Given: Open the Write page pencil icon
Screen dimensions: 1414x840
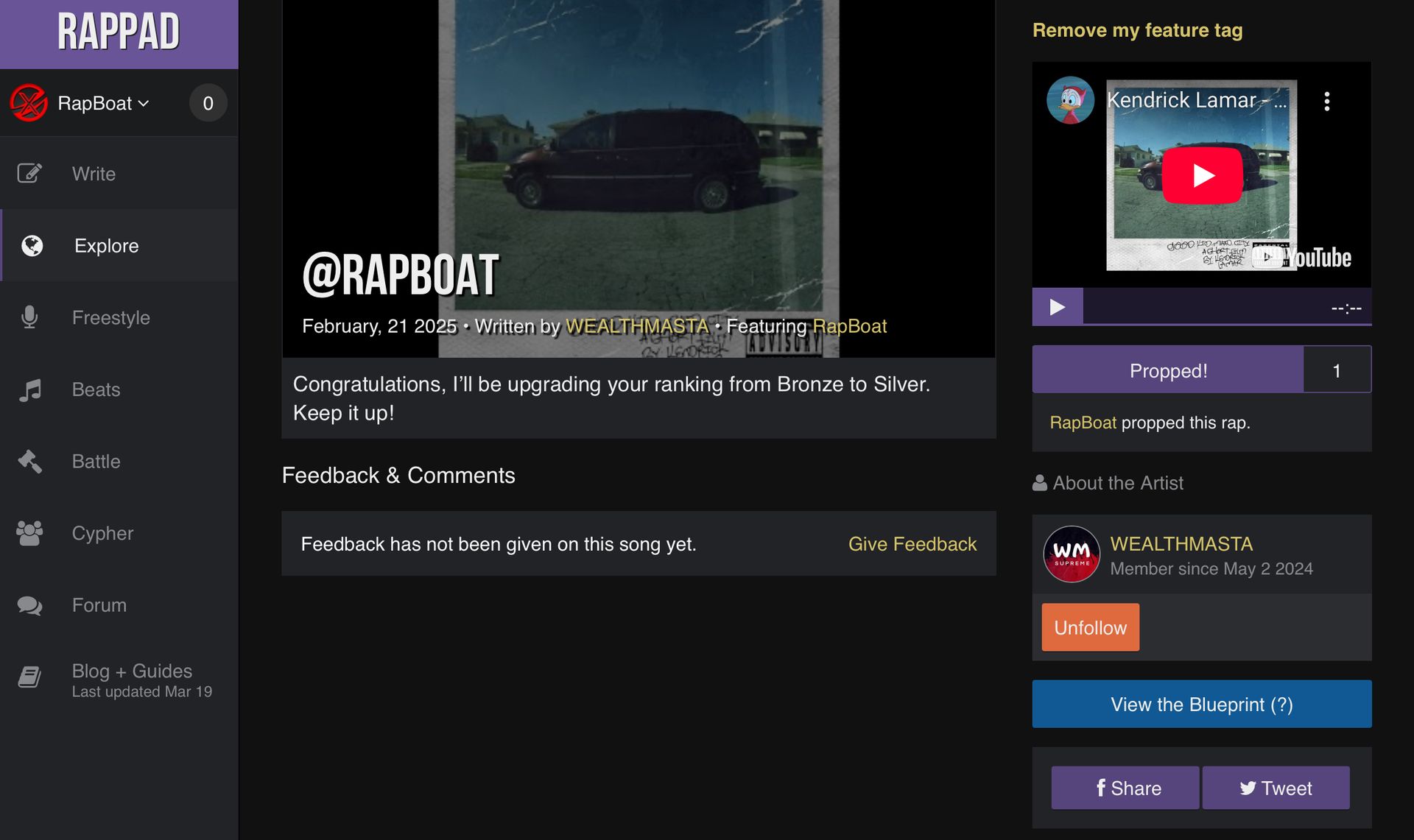Looking at the screenshot, I should pyautogui.click(x=29, y=174).
